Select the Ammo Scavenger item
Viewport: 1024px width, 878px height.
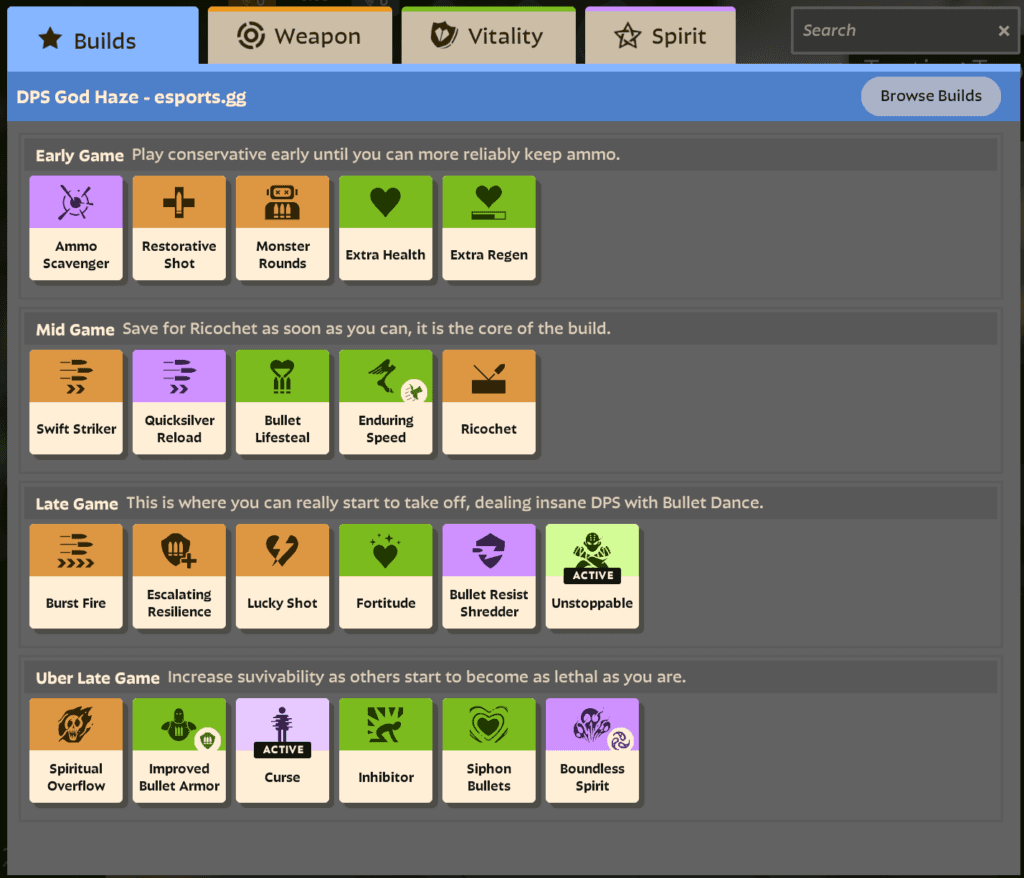point(76,227)
